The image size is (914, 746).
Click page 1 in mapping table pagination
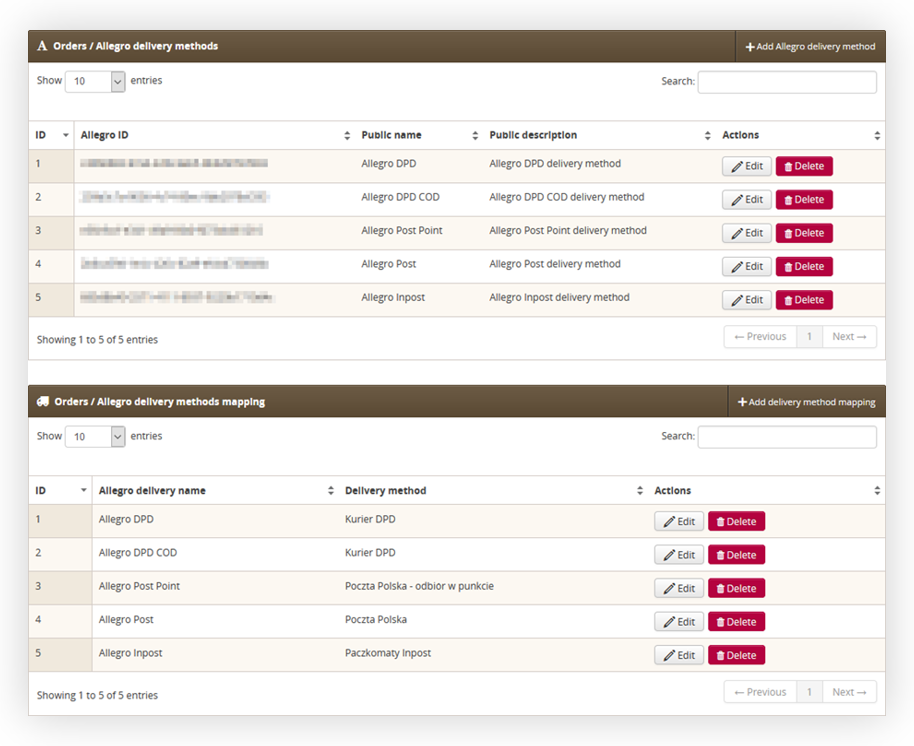(x=809, y=692)
